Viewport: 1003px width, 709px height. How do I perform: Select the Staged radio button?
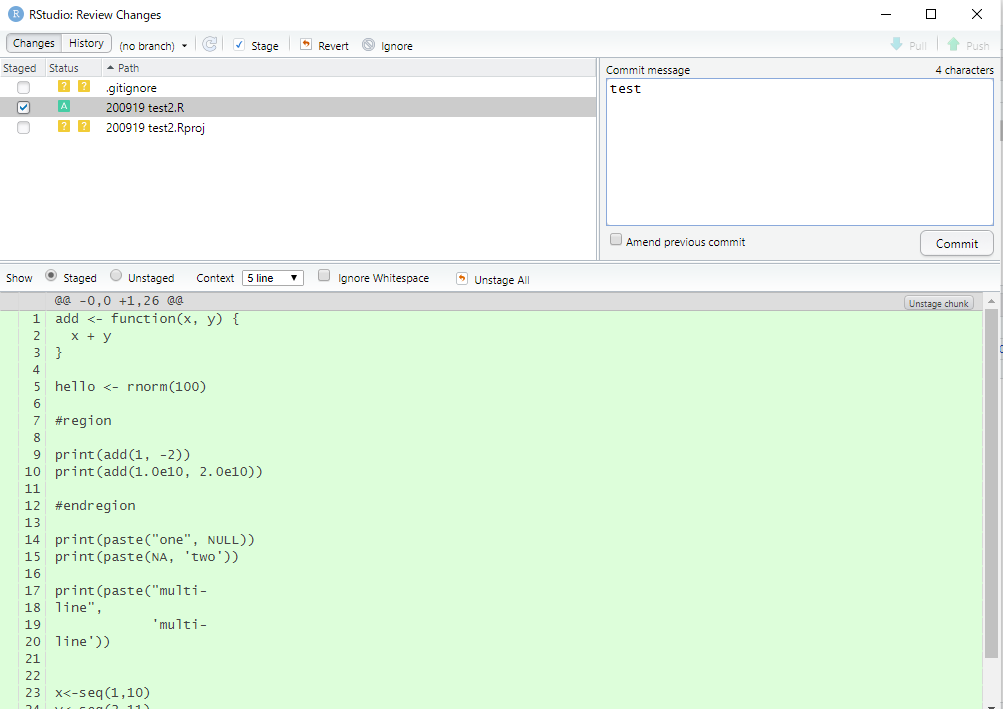pyautogui.click(x=51, y=276)
